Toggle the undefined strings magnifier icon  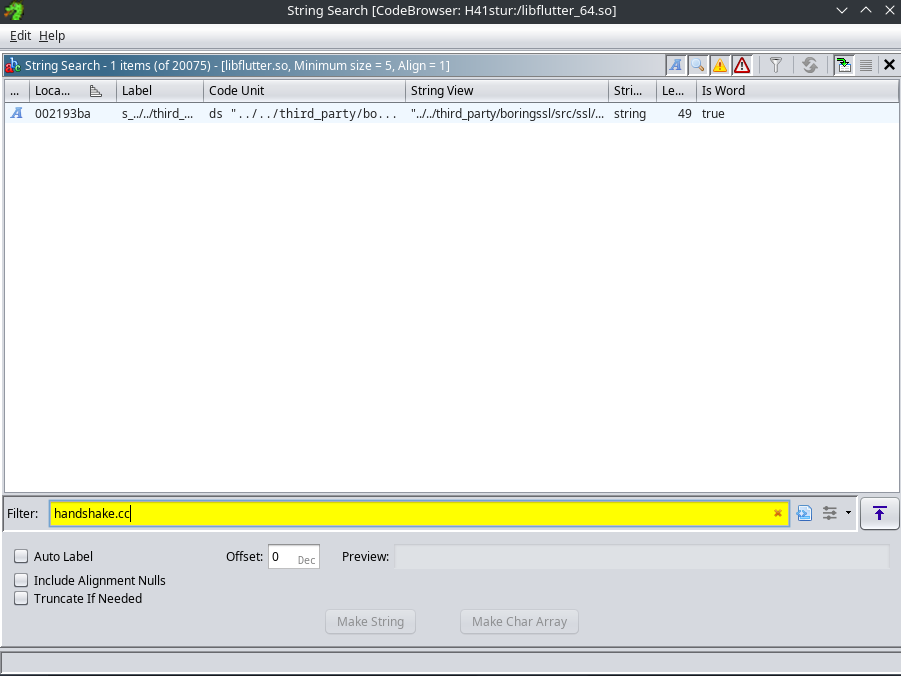[698, 65]
